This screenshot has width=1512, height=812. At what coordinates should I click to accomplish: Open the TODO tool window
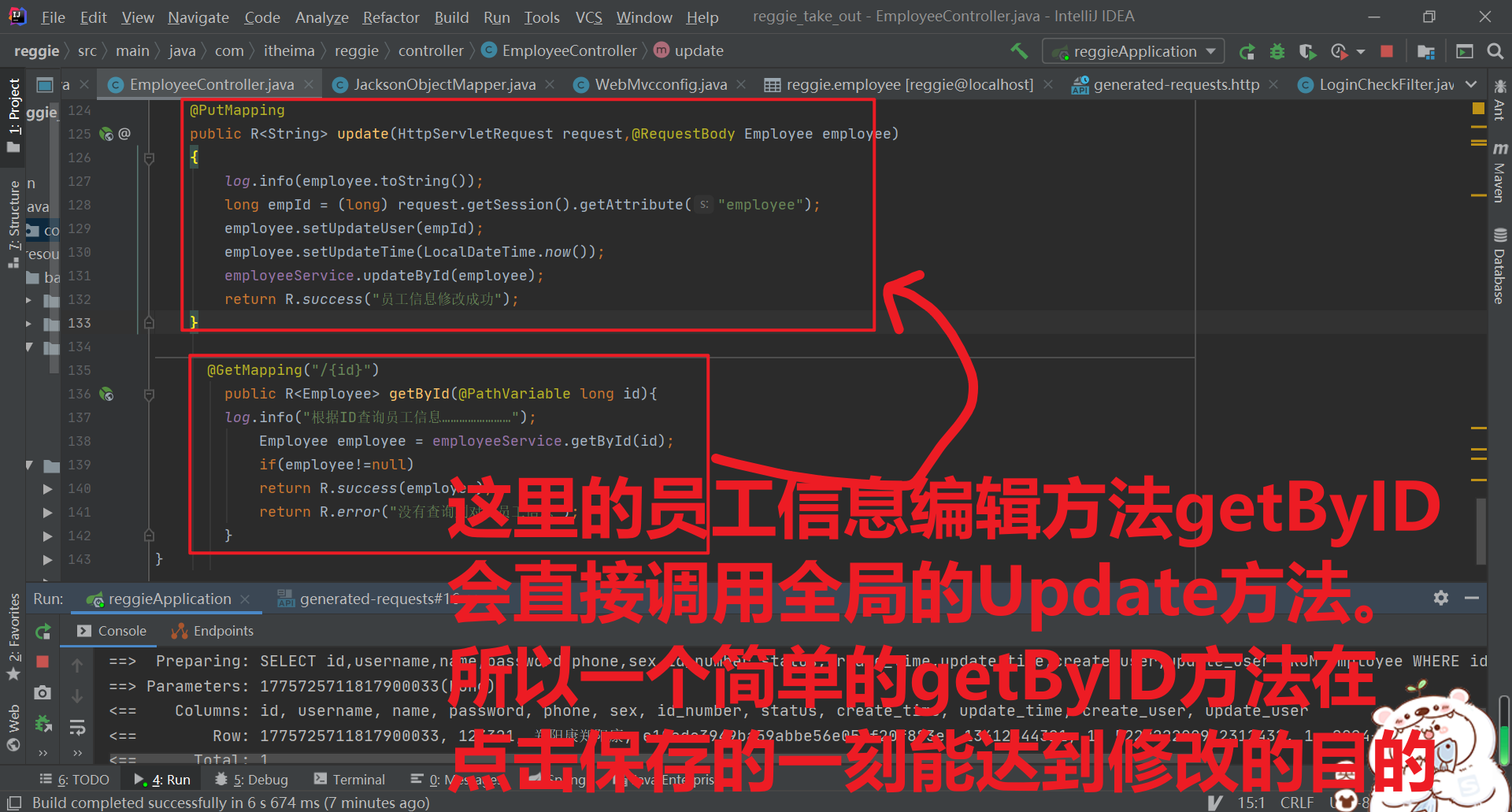pyautogui.click(x=74, y=780)
